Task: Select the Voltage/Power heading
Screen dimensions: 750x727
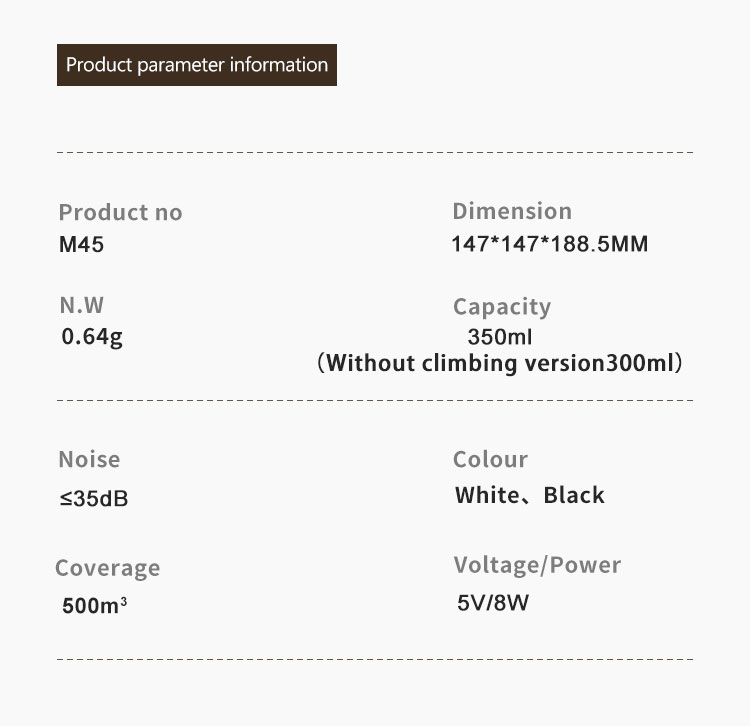Action: tap(537, 565)
